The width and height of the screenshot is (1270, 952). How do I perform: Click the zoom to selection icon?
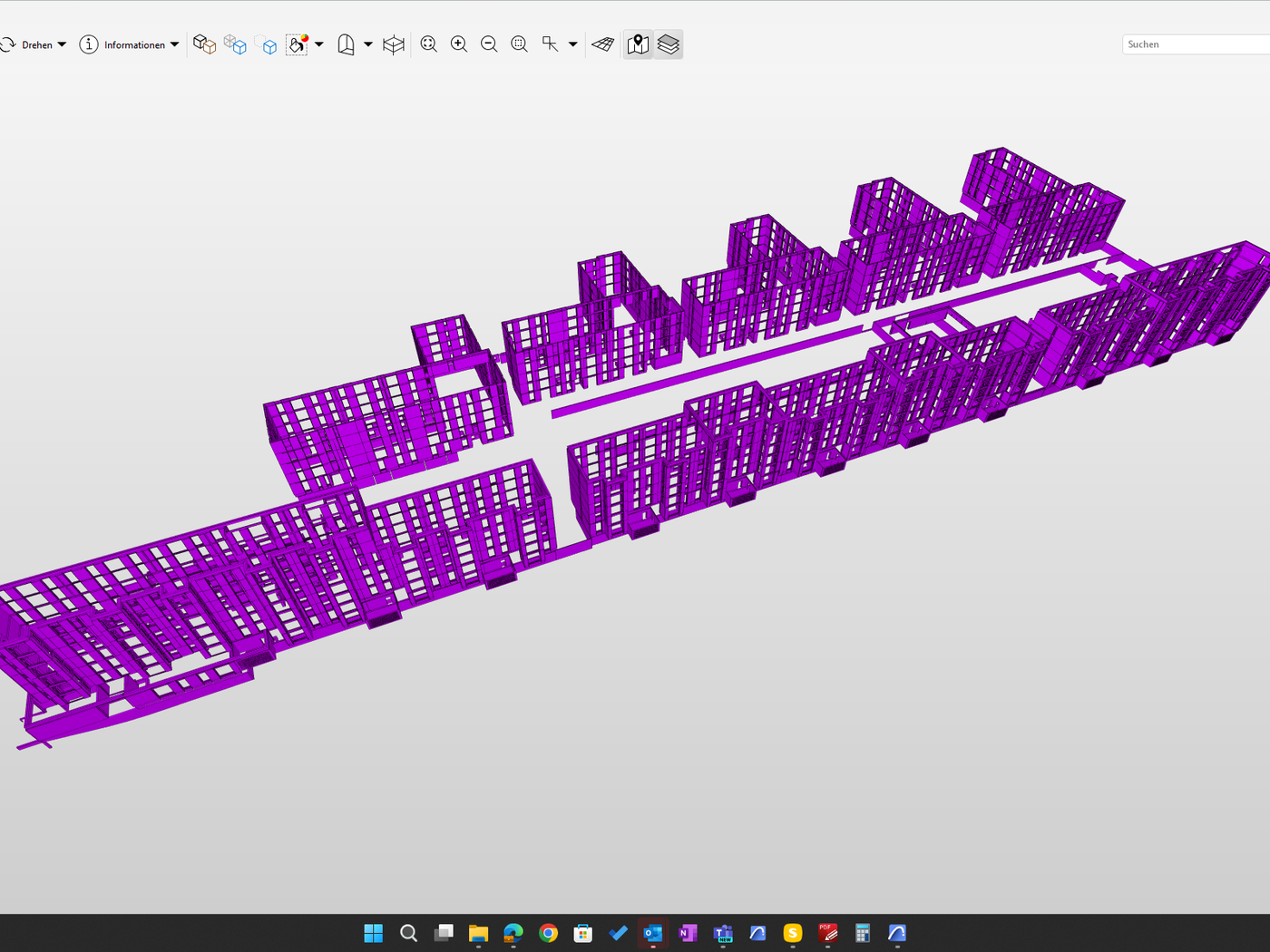pyautogui.click(x=519, y=44)
